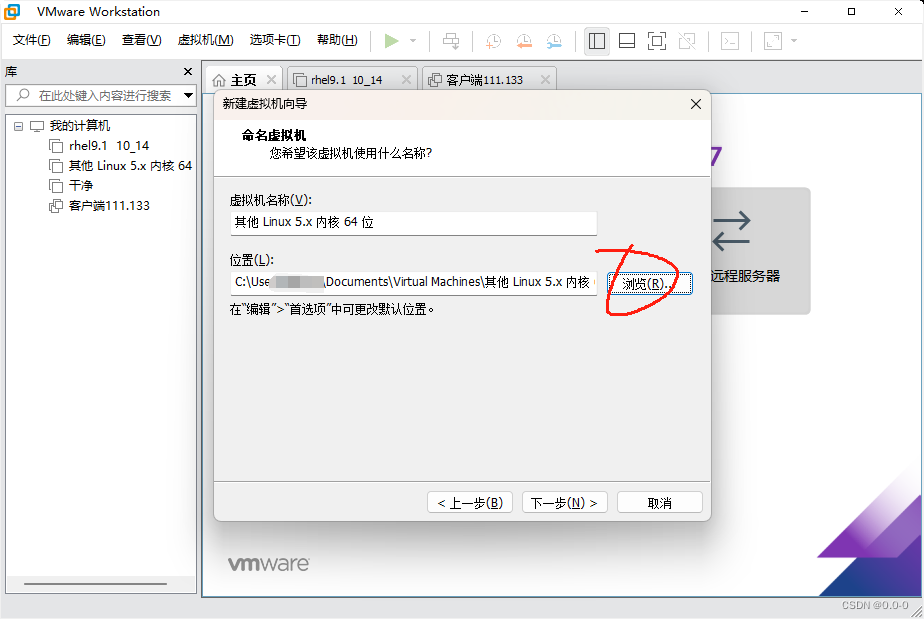Open the 虚拟机(M) menu
Image resolution: width=924 pixels, height=619 pixels.
[206, 40]
